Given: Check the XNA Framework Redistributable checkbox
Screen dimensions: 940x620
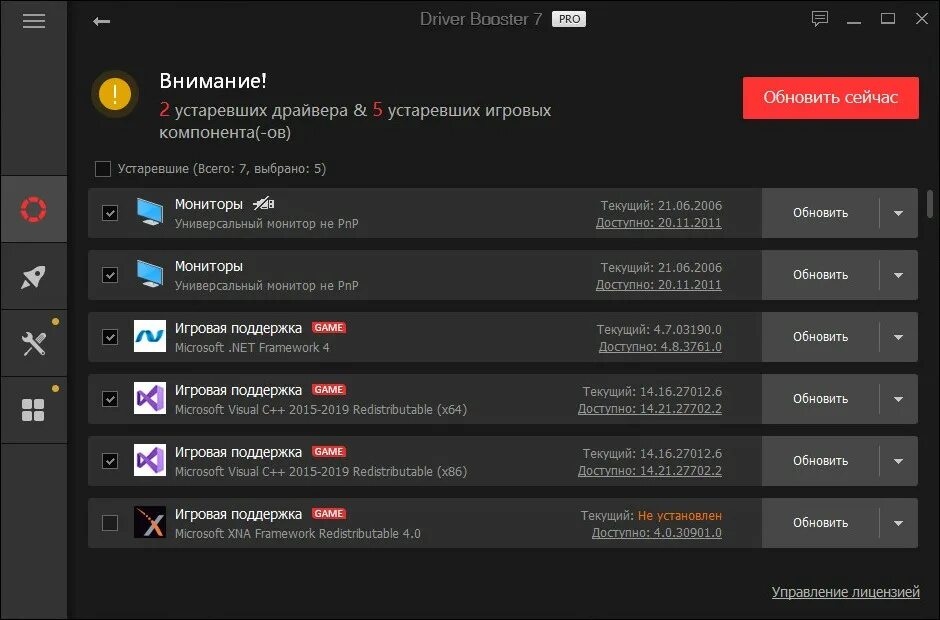Looking at the screenshot, I should coord(110,523).
